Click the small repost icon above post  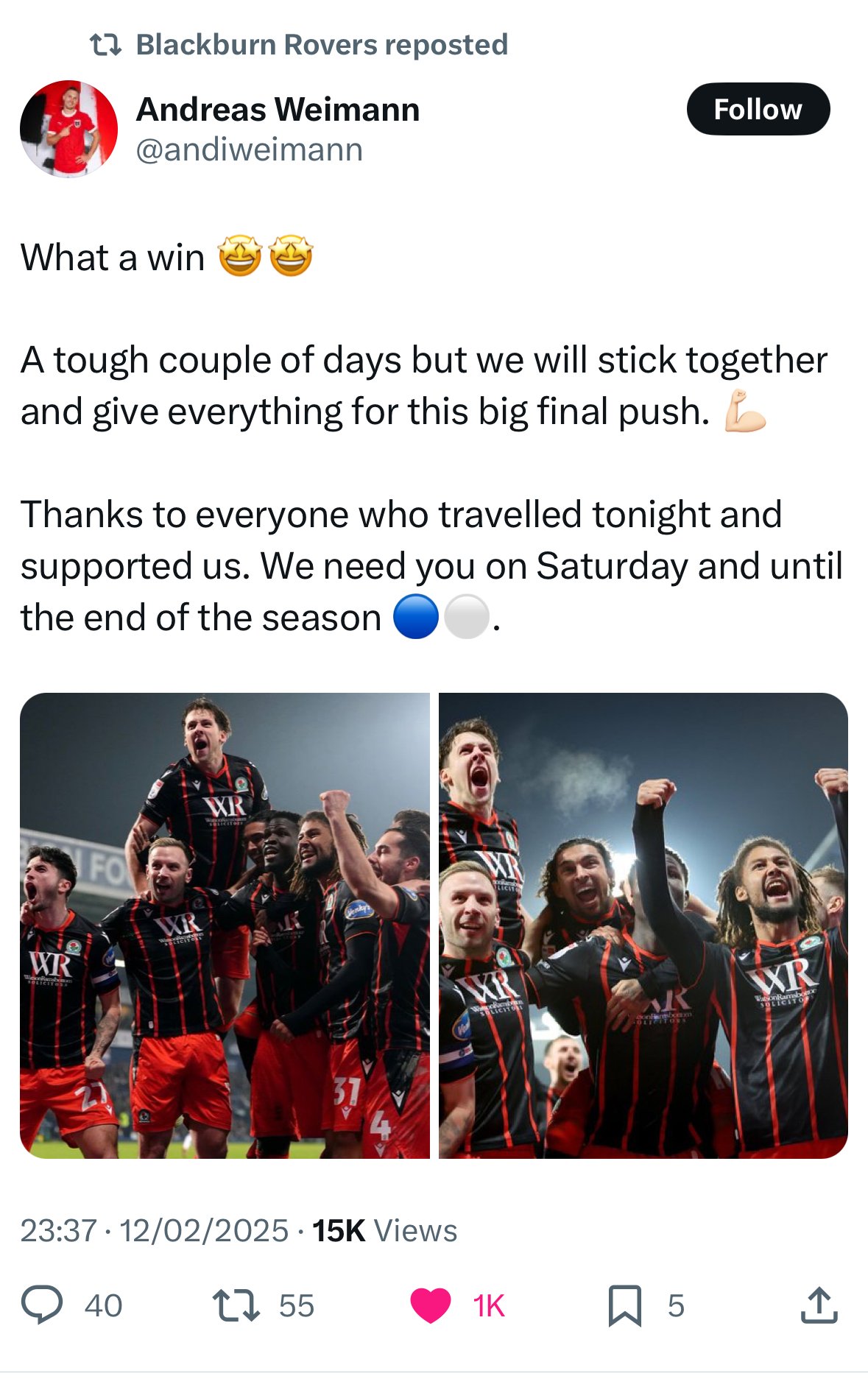pyautogui.click(x=105, y=46)
